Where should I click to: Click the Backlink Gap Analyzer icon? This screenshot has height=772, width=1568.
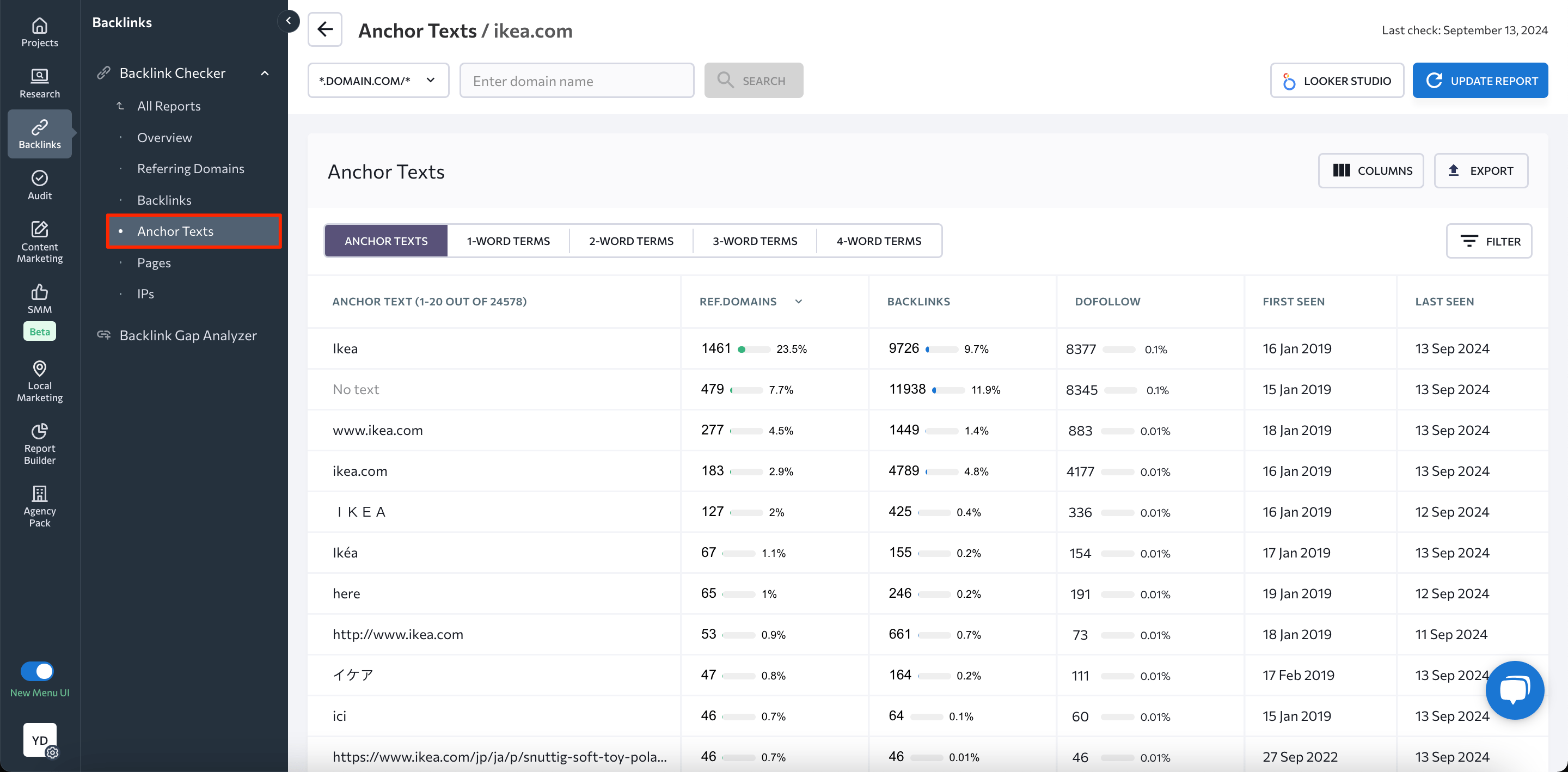pos(103,335)
